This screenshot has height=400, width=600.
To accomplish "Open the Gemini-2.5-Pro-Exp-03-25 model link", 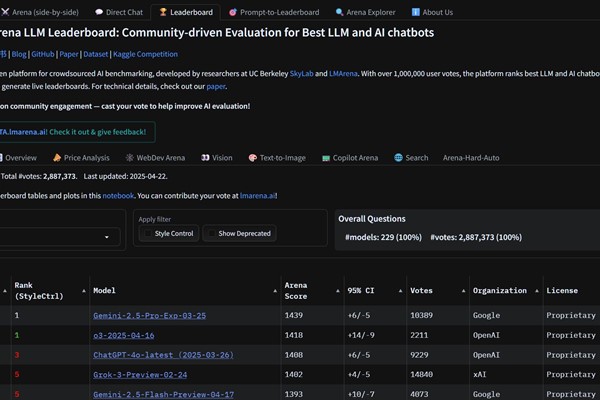I will coord(150,315).
